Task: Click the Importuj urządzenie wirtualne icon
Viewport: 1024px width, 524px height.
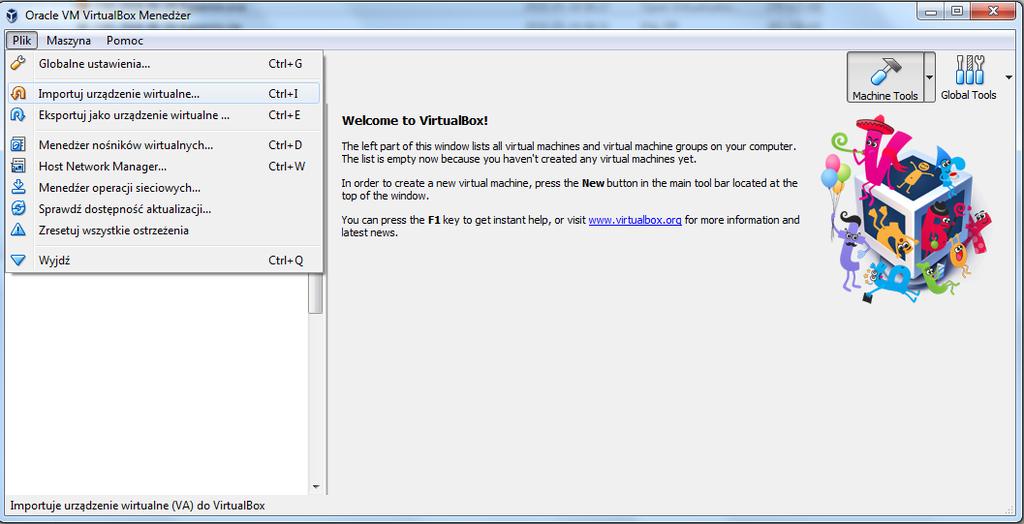Action: coord(18,93)
